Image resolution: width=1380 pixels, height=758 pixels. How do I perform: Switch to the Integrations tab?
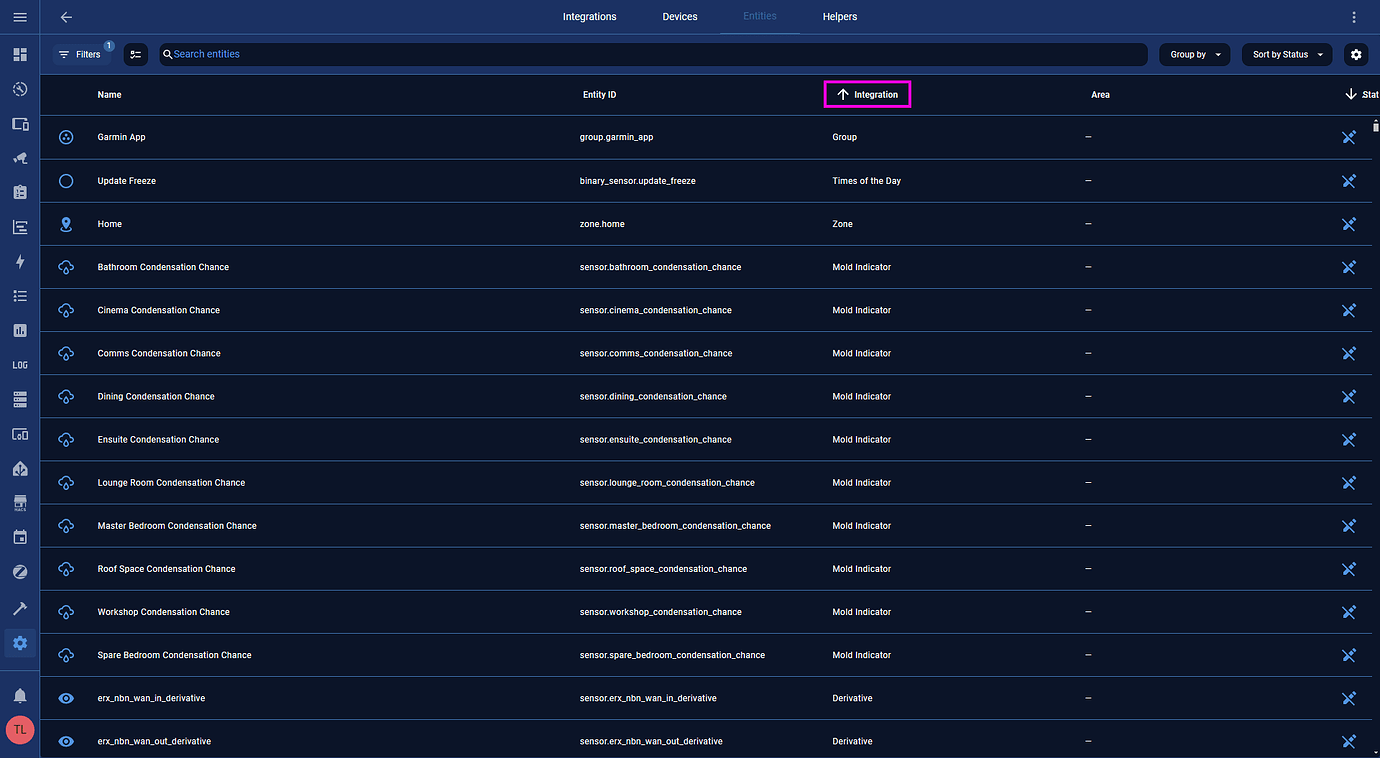click(590, 17)
